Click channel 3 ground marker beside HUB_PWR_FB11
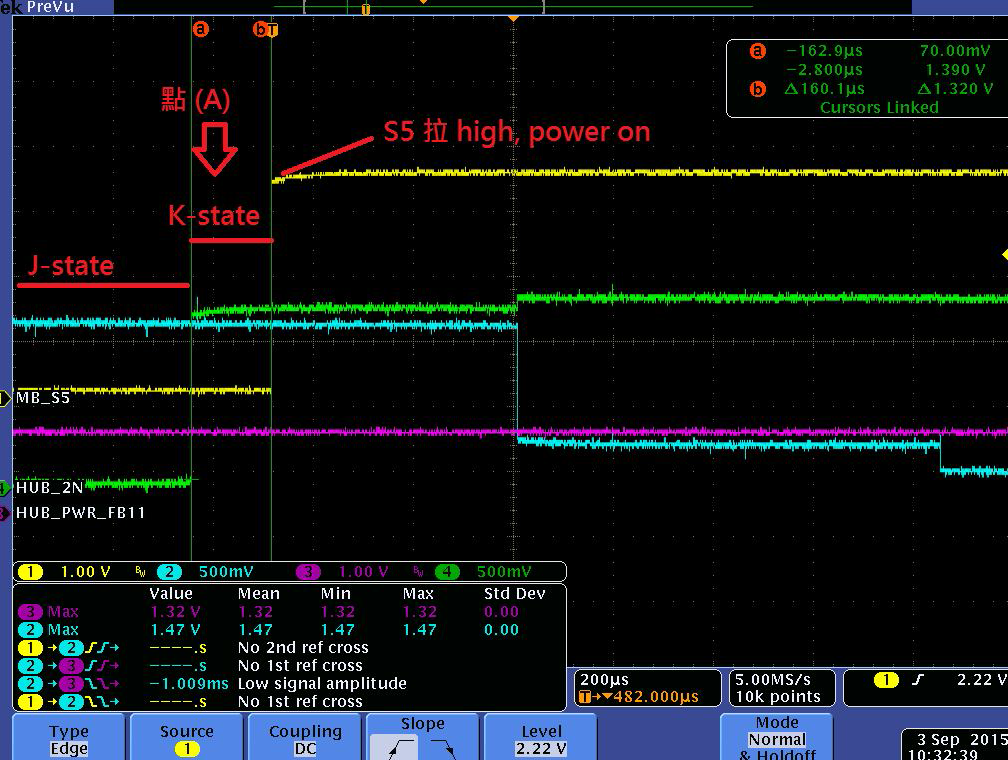Image resolution: width=1008 pixels, height=760 pixels. coord(4,513)
